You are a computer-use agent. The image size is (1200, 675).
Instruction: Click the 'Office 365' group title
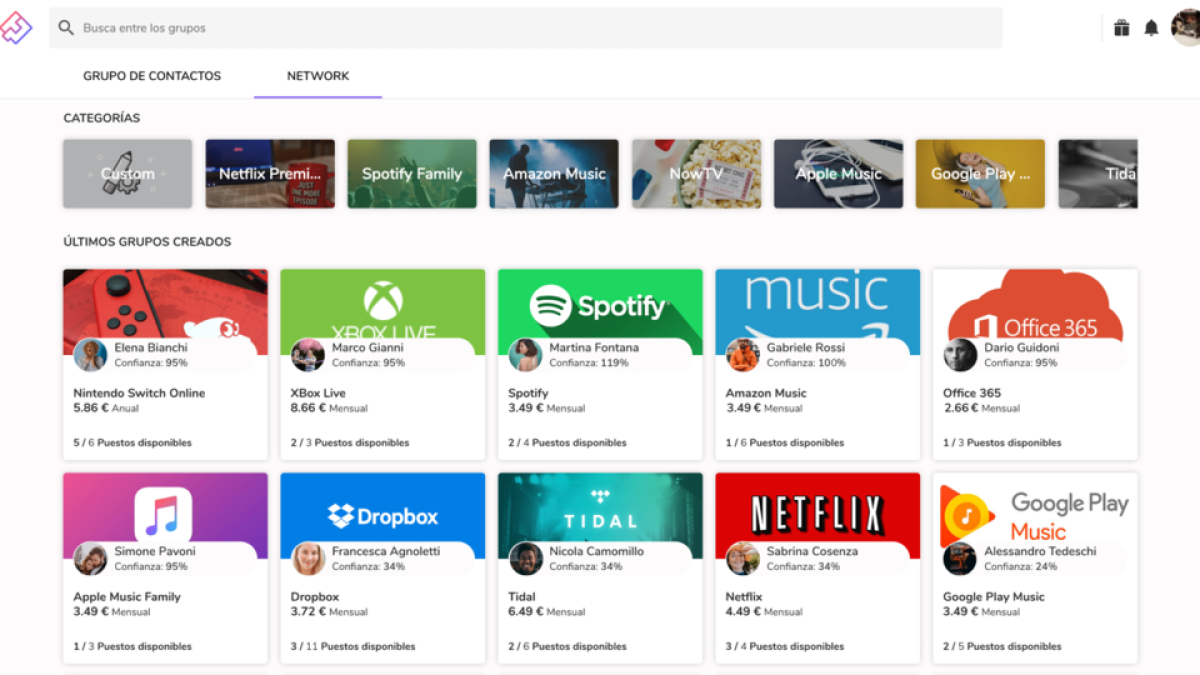pyautogui.click(x=972, y=393)
